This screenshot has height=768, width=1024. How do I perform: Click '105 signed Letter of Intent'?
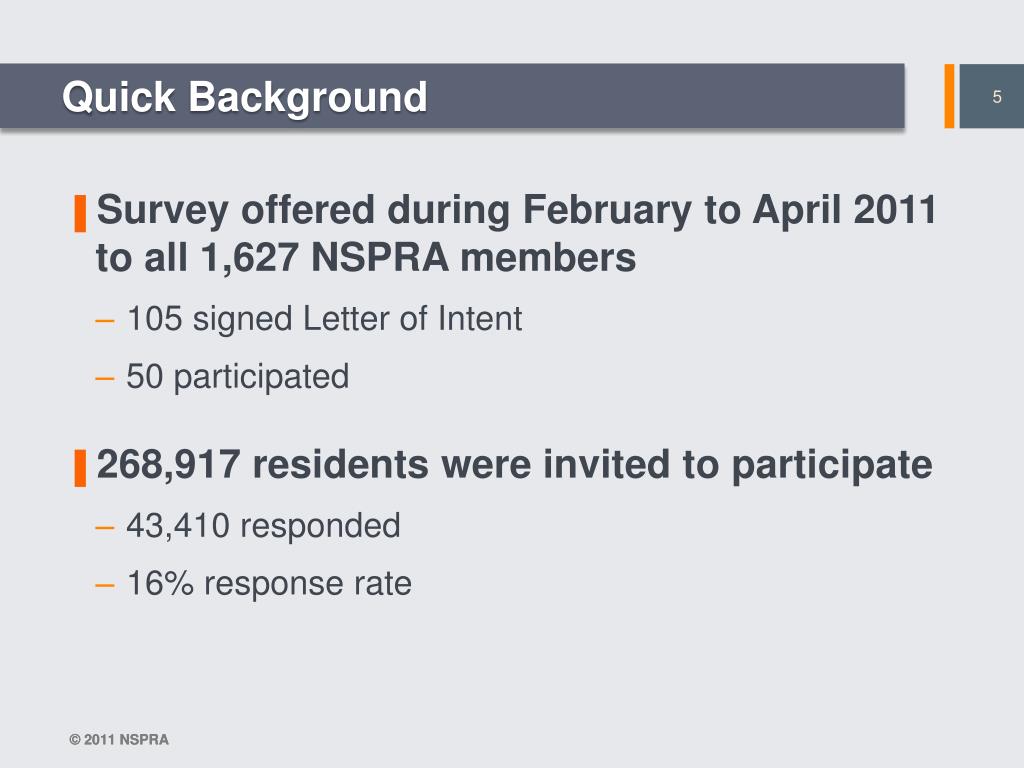pos(325,319)
